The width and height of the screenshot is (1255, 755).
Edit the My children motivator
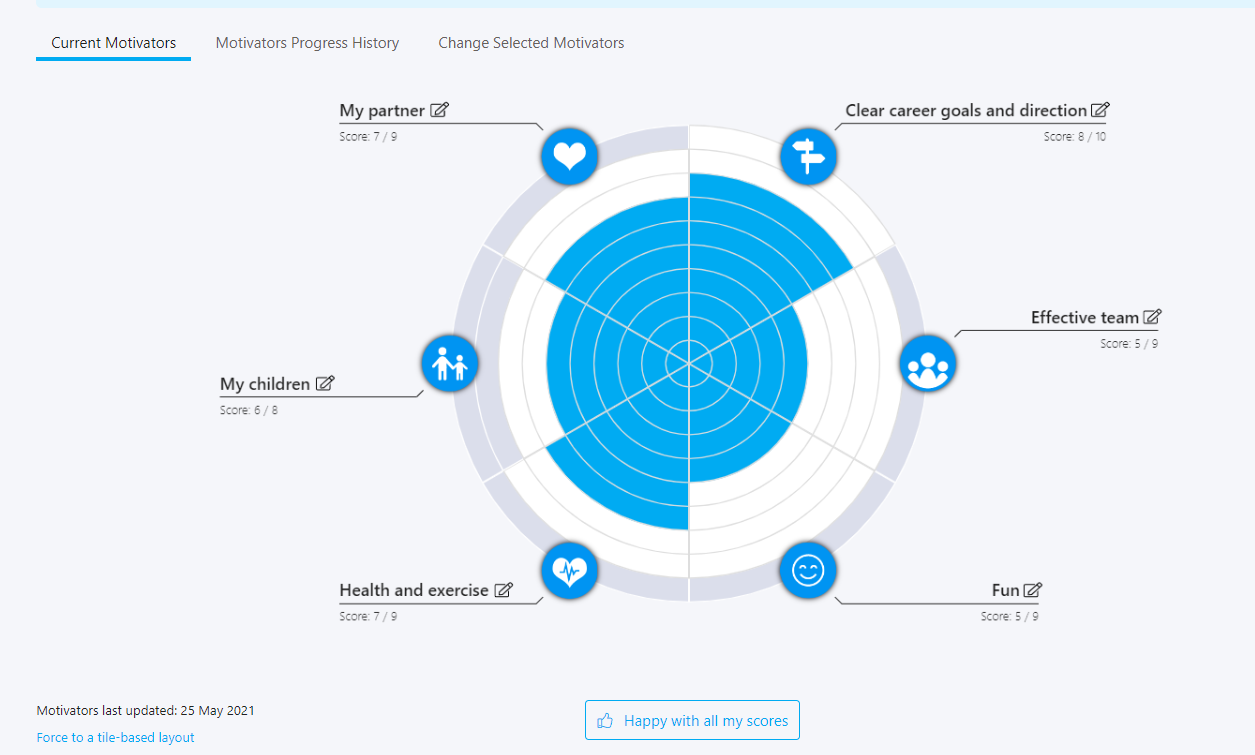325,383
